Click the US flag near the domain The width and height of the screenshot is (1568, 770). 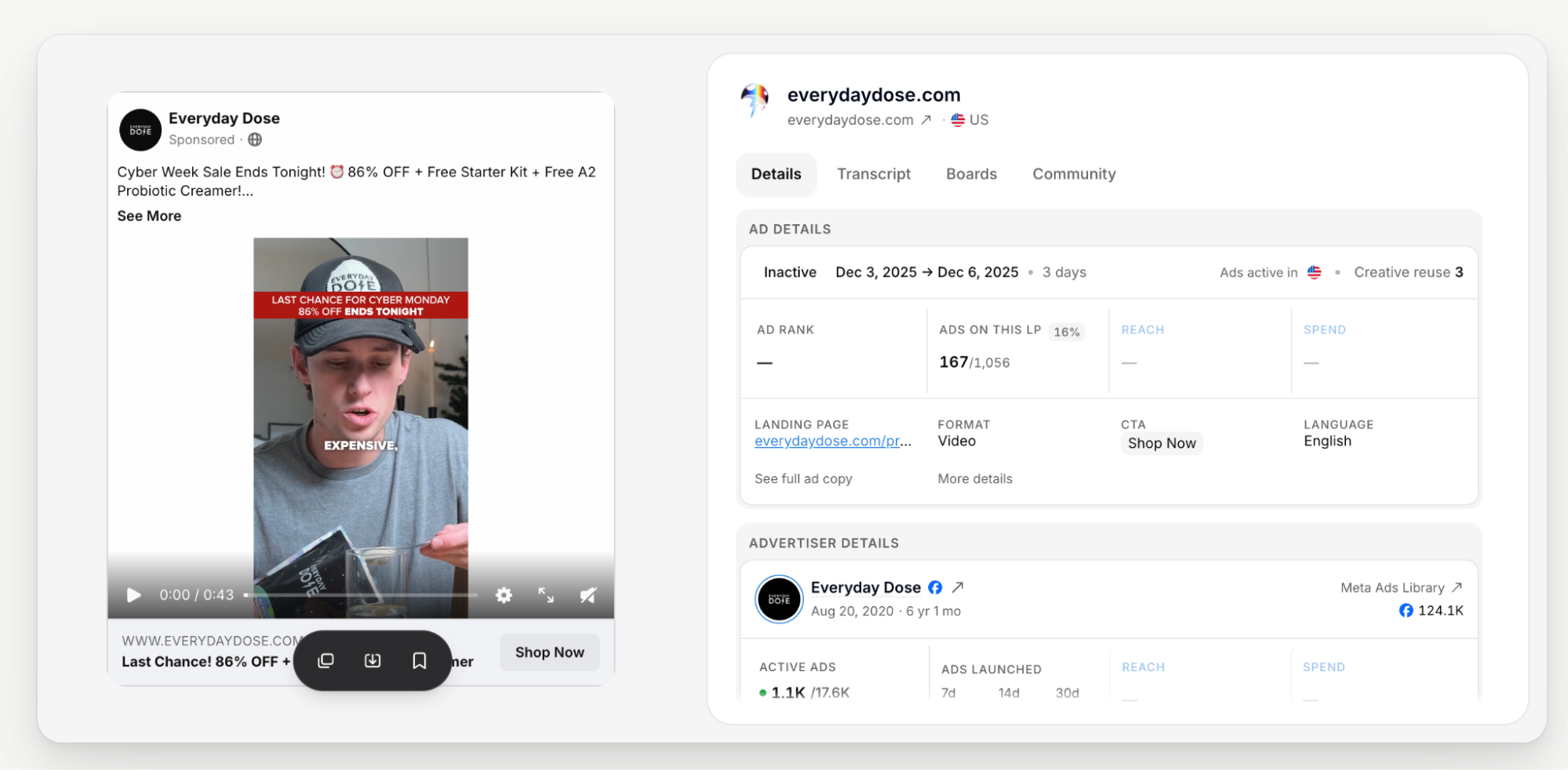tap(958, 120)
